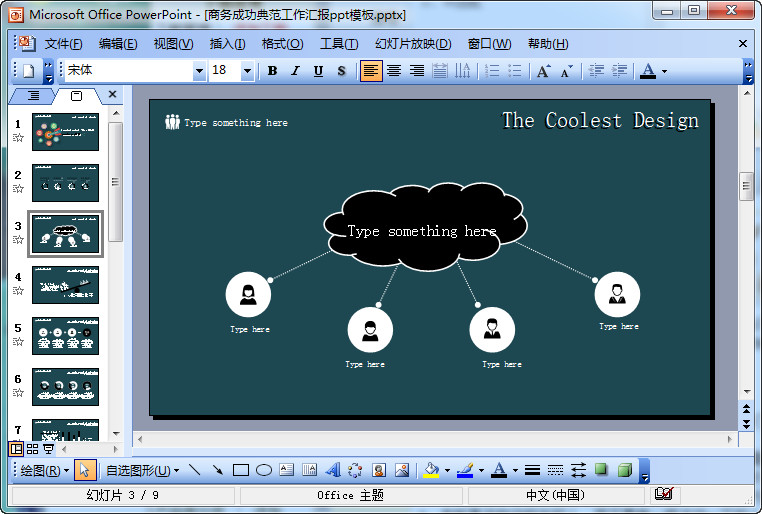Screen dimensions: 762x514
Task: Select slide 5 thumbnail
Action: pyautogui.click(x=66, y=336)
